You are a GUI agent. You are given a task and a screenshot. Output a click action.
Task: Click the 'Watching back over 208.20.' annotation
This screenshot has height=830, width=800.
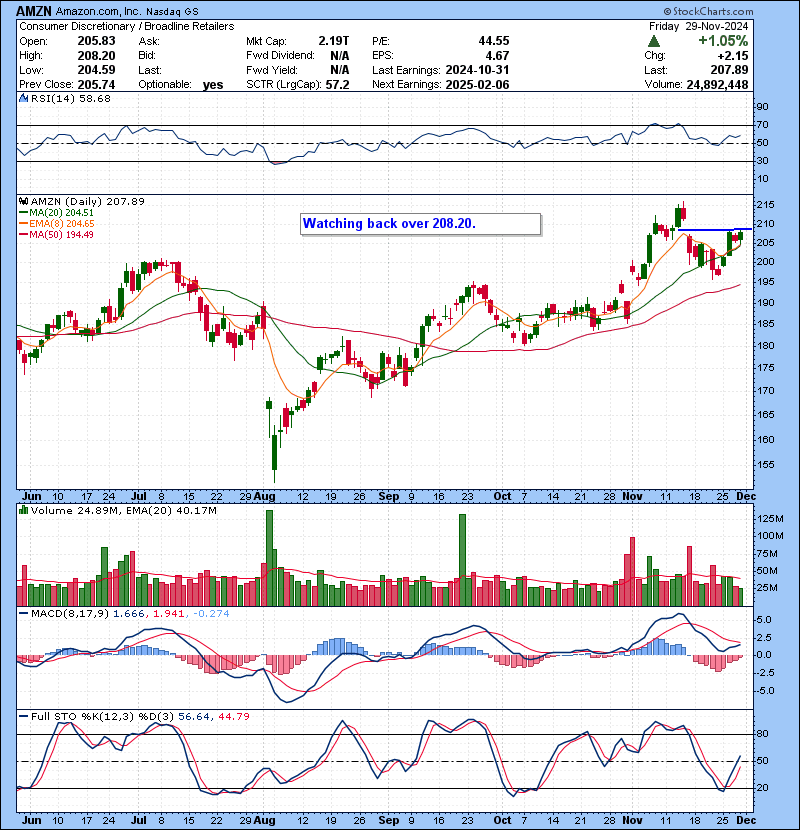click(x=421, y=224)
